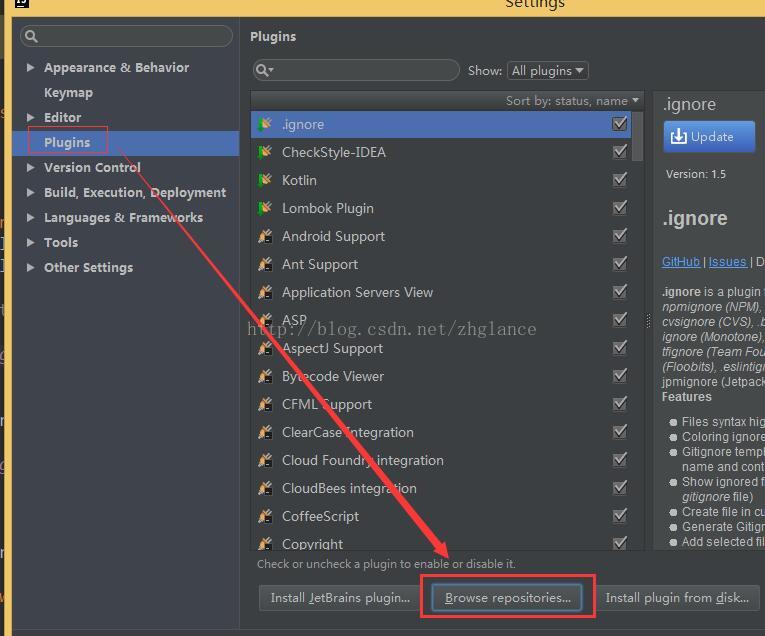The height and width of the screenshot is (636, 765).
Task: Click the settings search magnifier icon
Action: (31, 36)
